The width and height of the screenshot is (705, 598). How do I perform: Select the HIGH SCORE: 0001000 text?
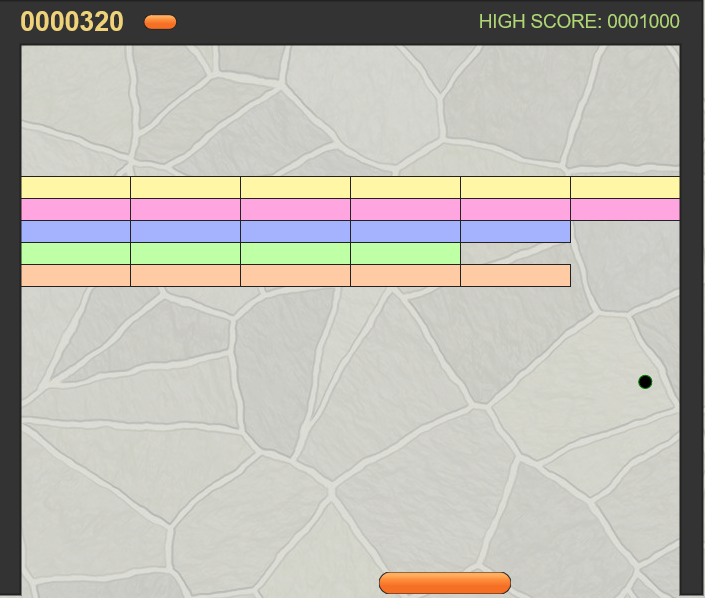[579, 22]
